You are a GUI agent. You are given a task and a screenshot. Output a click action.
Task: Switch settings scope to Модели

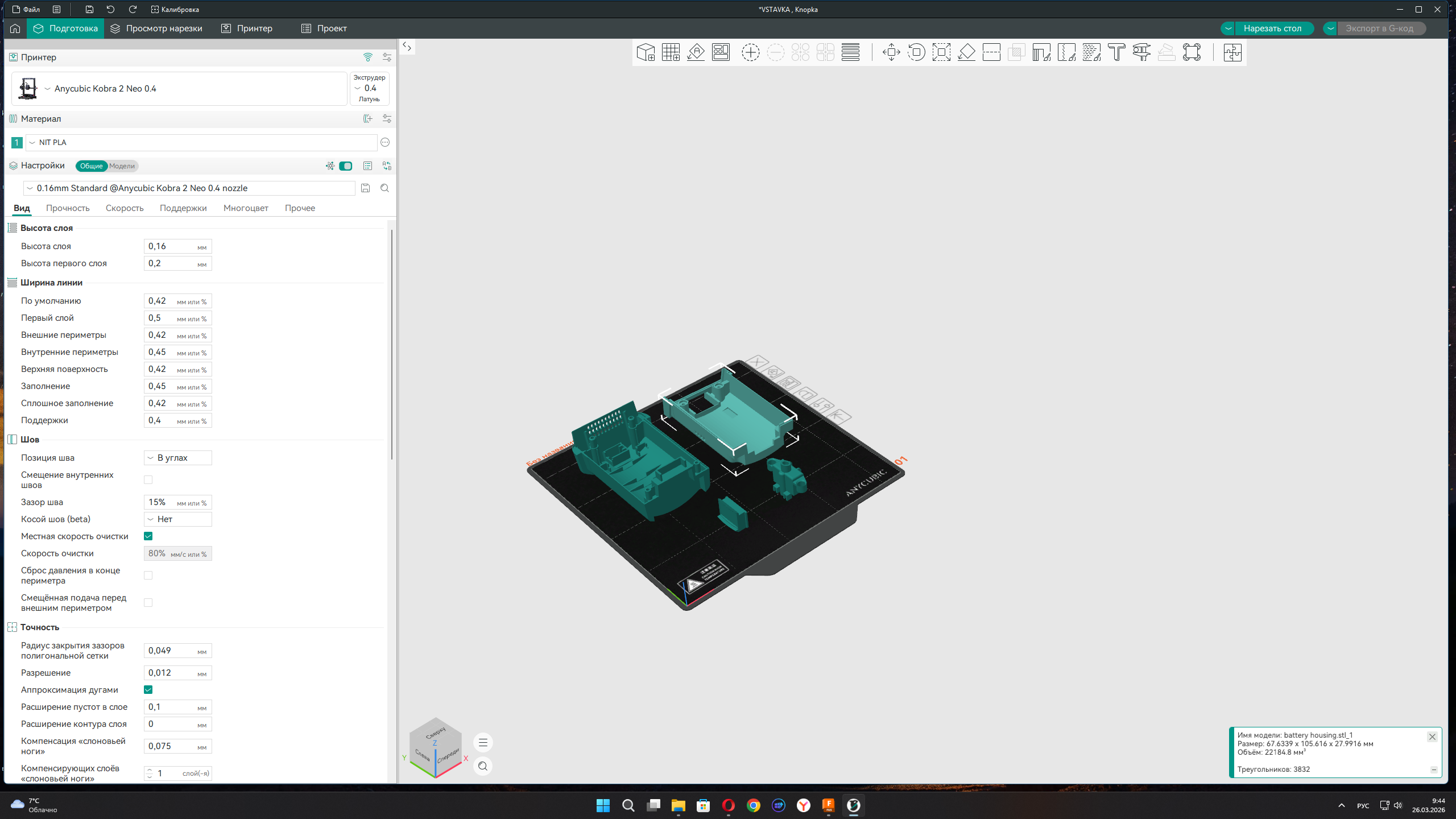(x=122, y=166)
